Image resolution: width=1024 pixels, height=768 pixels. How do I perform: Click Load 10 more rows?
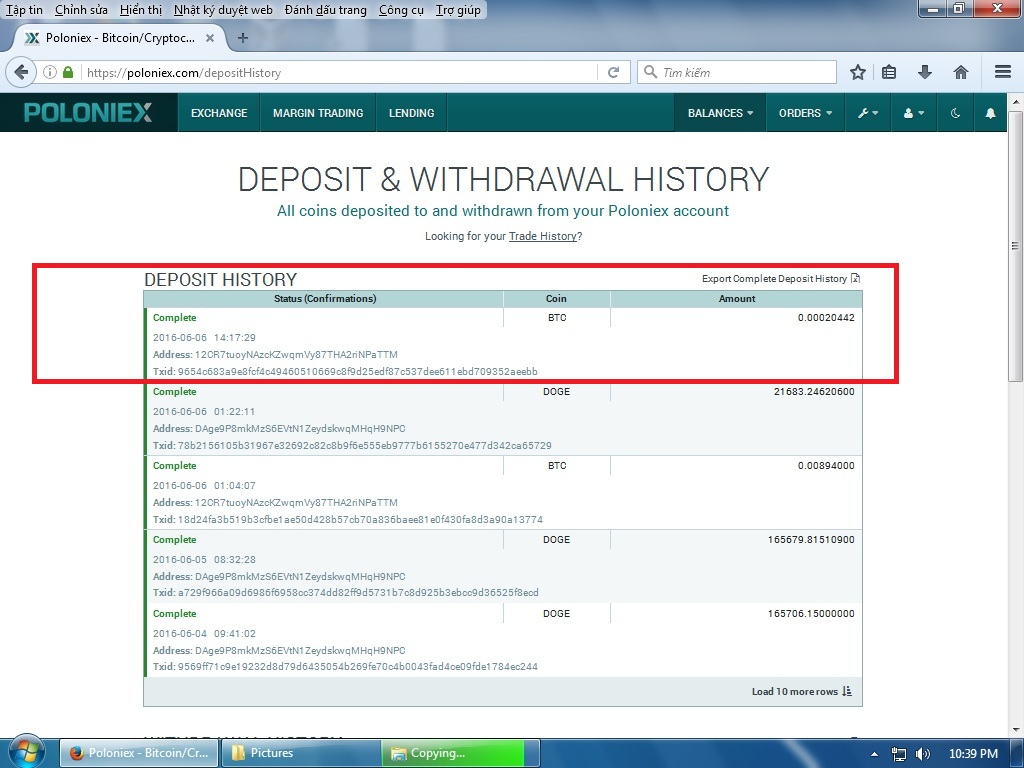click(x=795, y=691)
